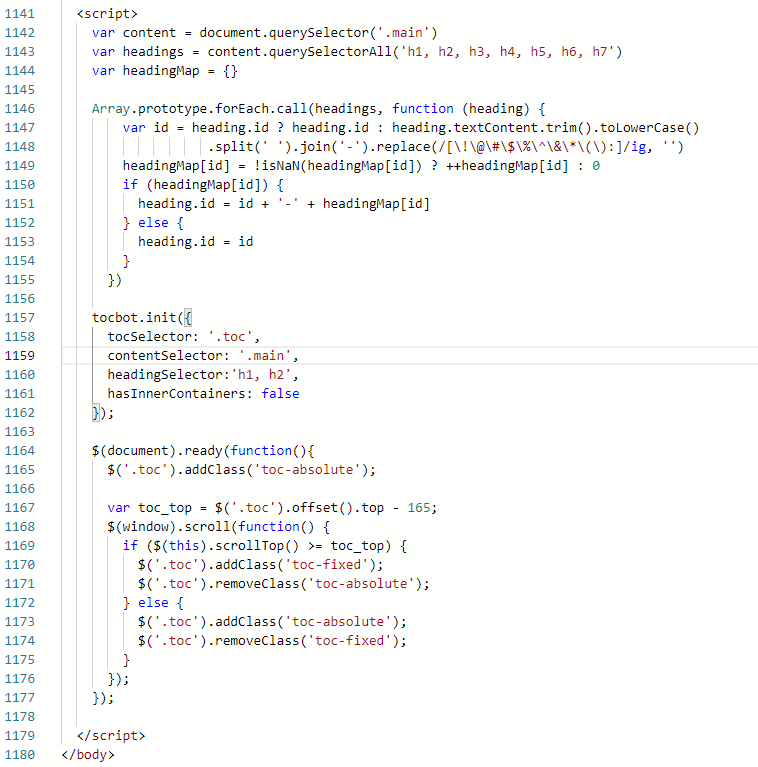758x767 pixels.
Task: Click '$(window).scroll' call
Action: (169, 527)
